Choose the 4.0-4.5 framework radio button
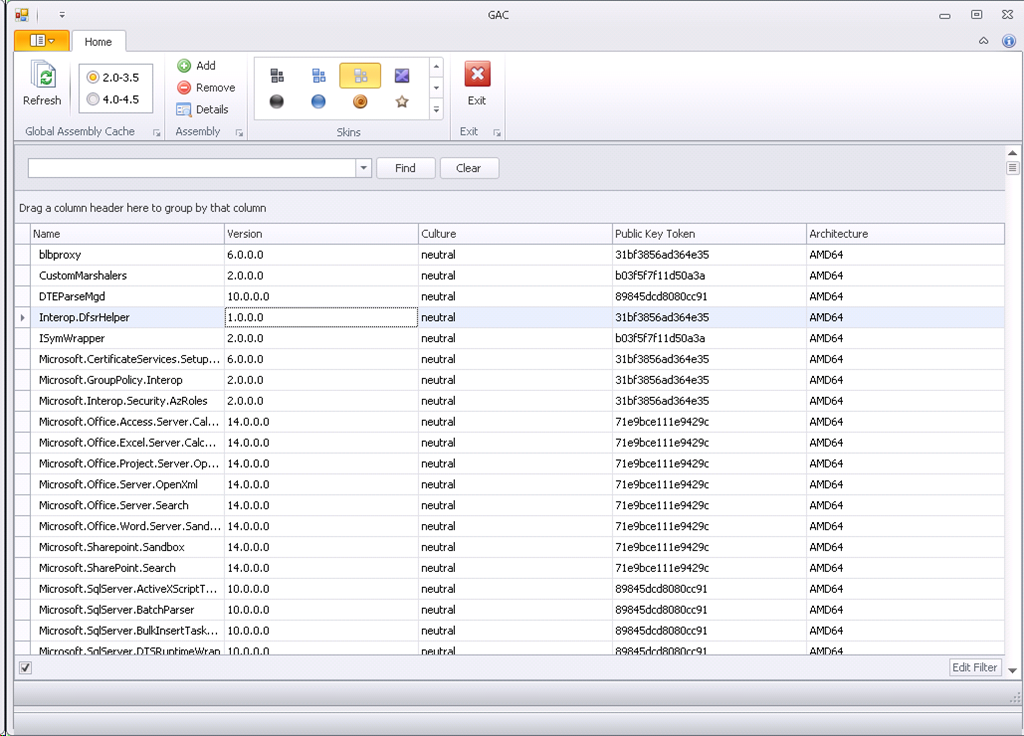 click(93, 99)
